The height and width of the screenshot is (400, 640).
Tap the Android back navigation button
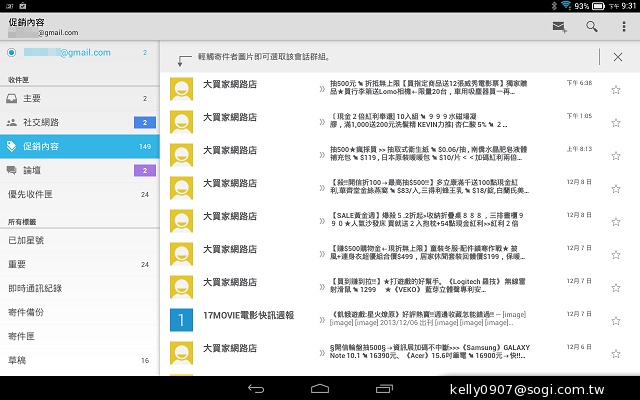point(256,389)
